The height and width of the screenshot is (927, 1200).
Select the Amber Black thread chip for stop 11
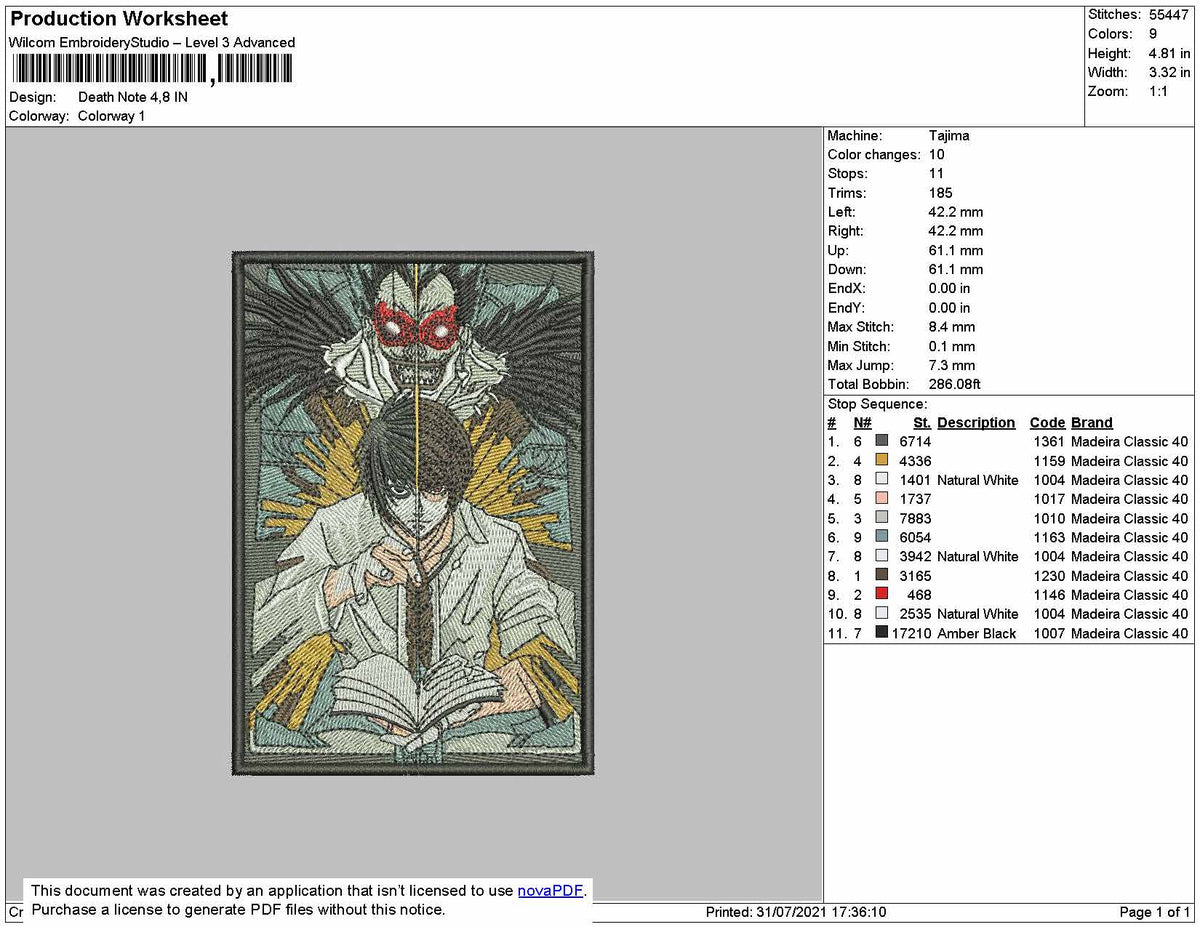(x=883, y=632)
